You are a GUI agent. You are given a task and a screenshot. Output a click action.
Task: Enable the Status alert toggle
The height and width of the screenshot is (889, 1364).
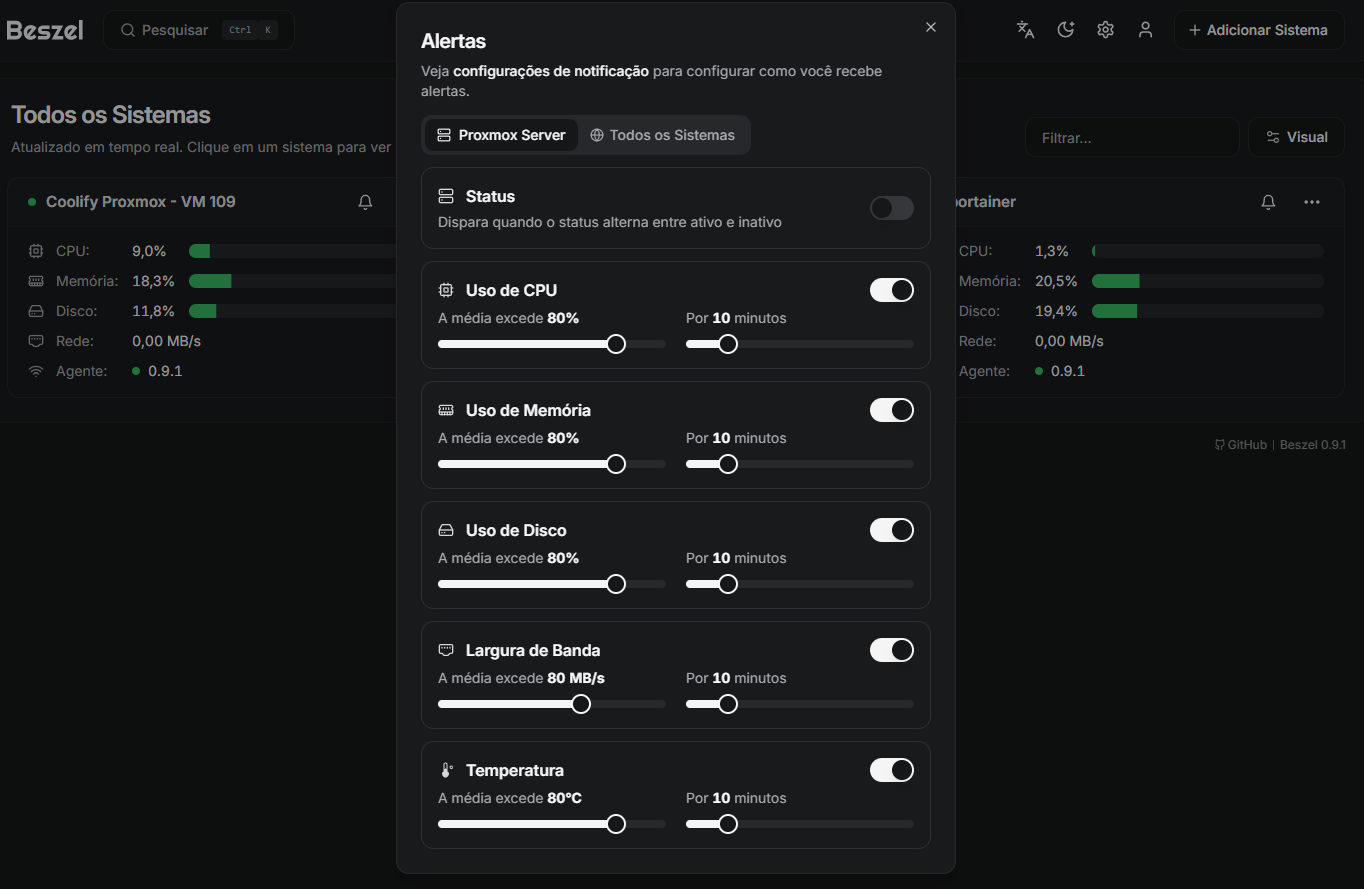click(891, 208)
